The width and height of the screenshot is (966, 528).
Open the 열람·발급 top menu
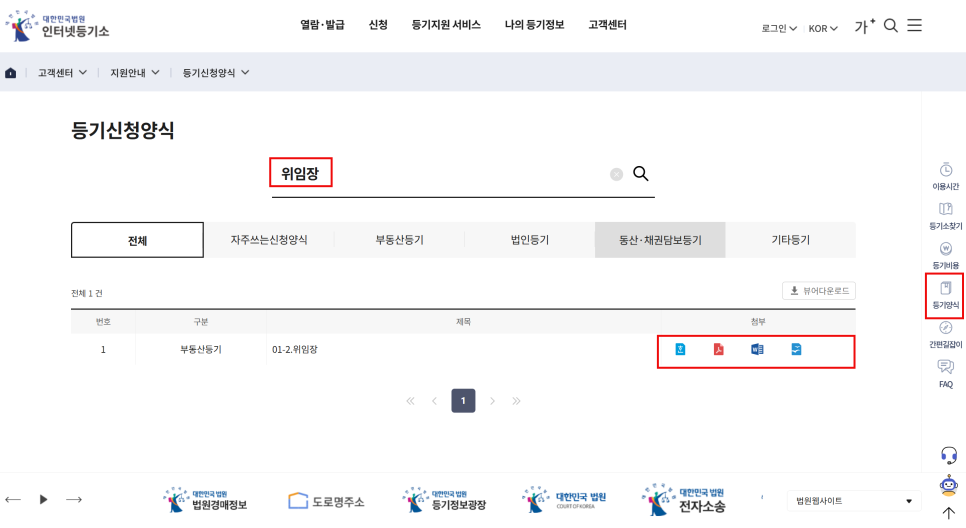click(x=322, y=25)
